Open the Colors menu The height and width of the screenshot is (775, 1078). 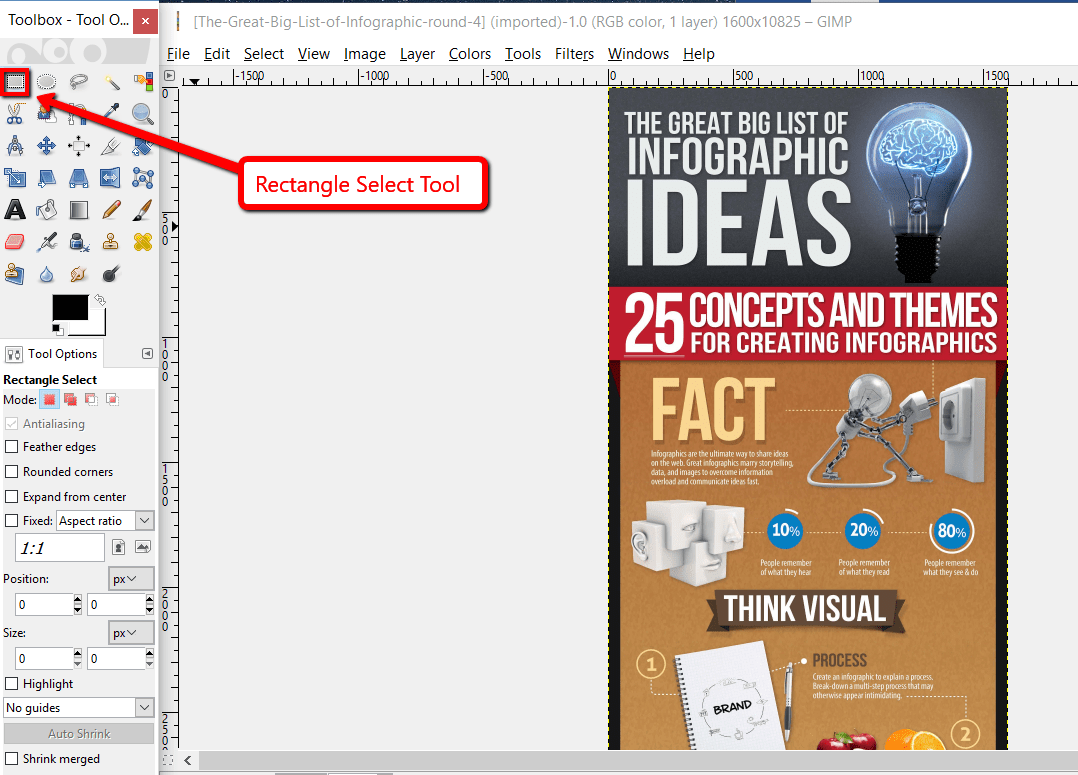[469, 54]
